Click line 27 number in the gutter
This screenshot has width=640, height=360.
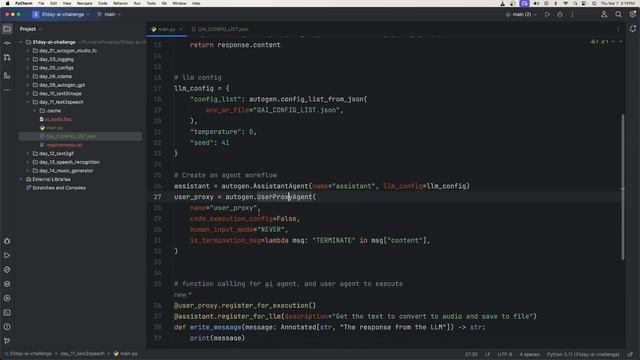click(x=158, y=197)
